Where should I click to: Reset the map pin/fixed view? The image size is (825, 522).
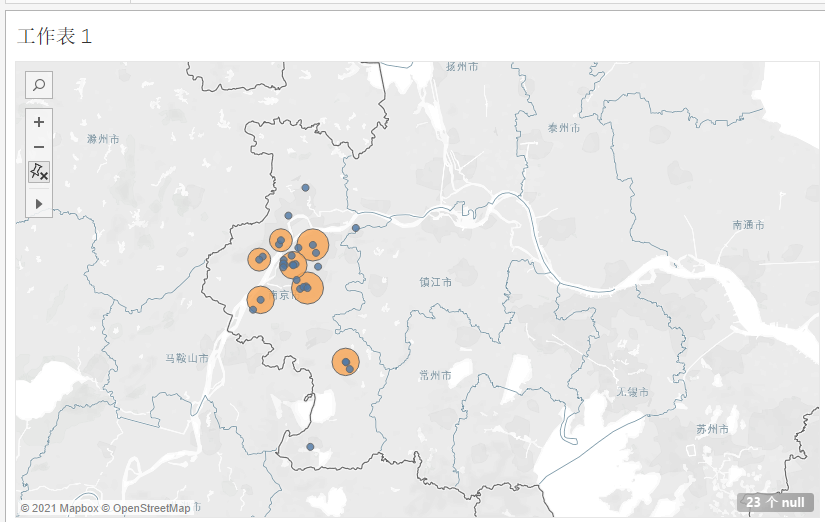(39, 172)
